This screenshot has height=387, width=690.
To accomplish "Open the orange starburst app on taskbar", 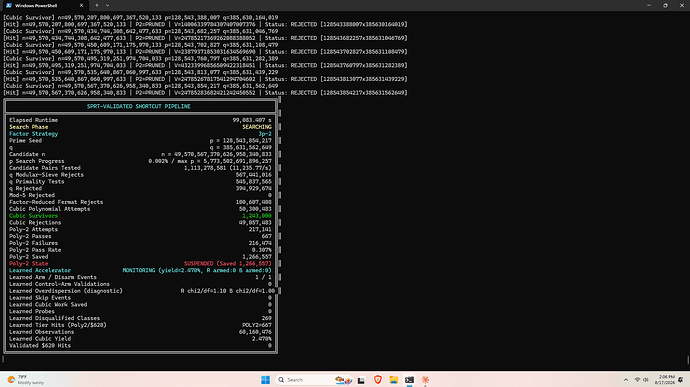I will click(425, 380).
